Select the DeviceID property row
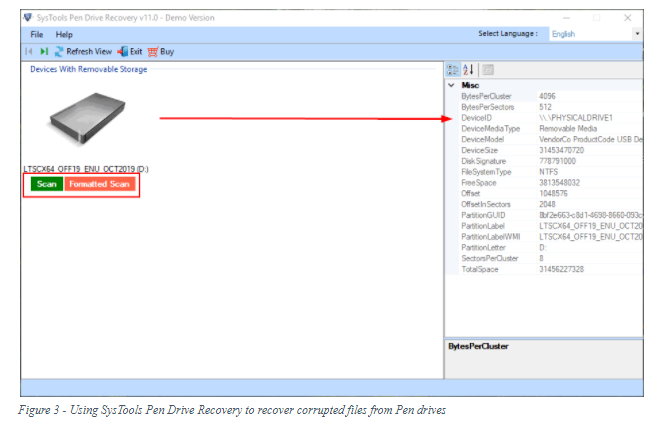Viewport: 664px width, 428px height. tap(551, 118)
